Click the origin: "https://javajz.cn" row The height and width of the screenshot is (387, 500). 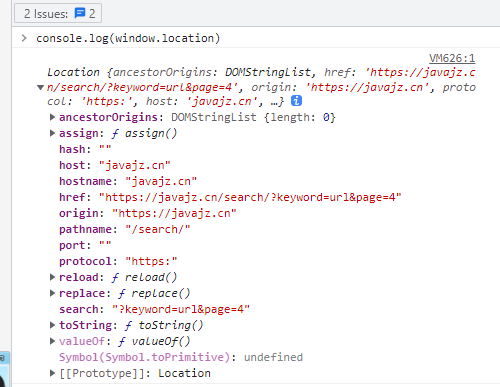click(148, 213)
